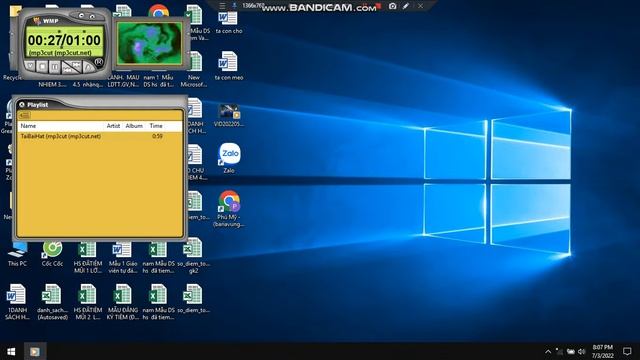Sort the playlist by Album column
Image resolution: width=640 pixels, height=360 pixels.
click(x=134, y=126)
